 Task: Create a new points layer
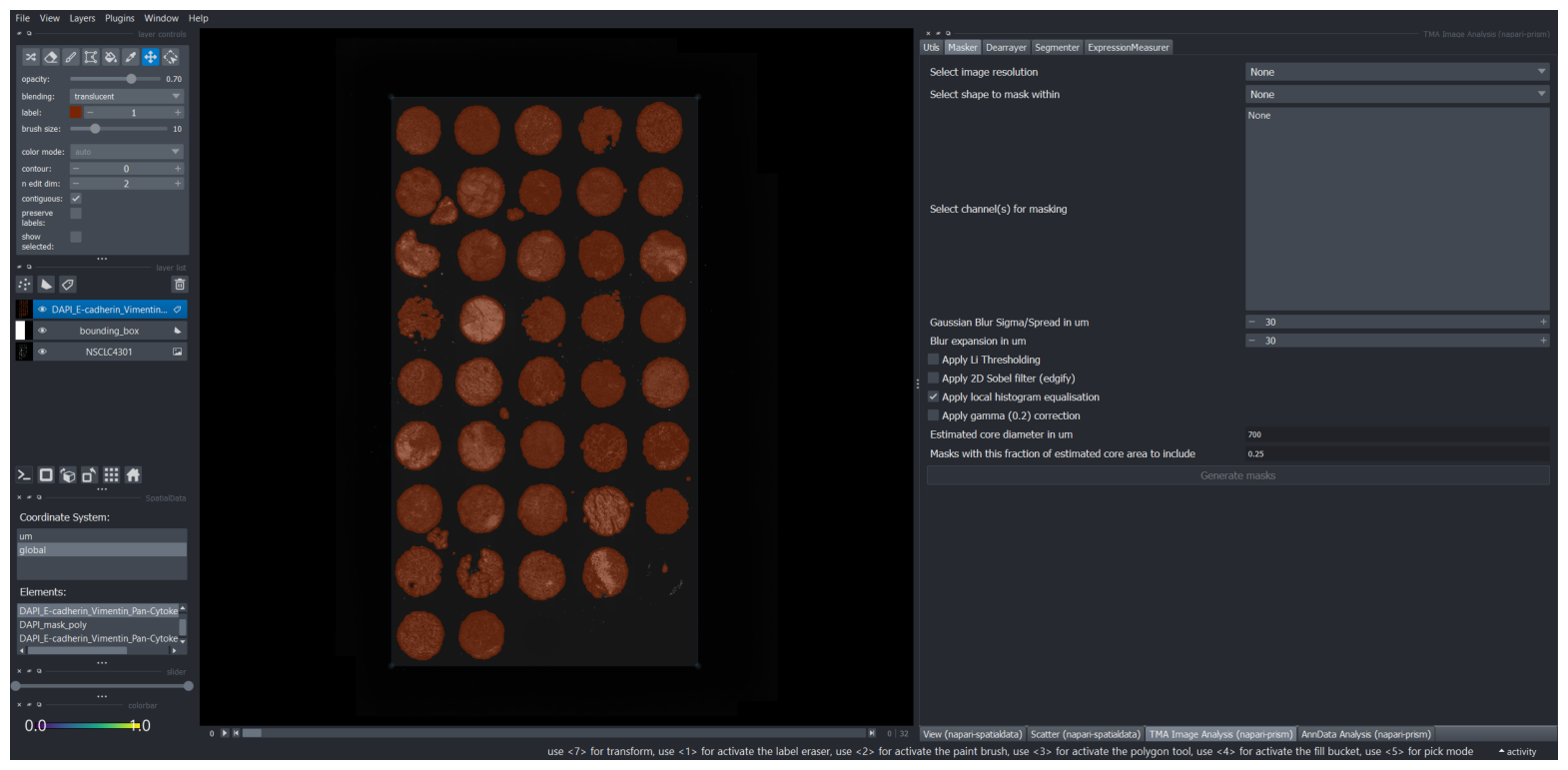[x=25, y=285]
